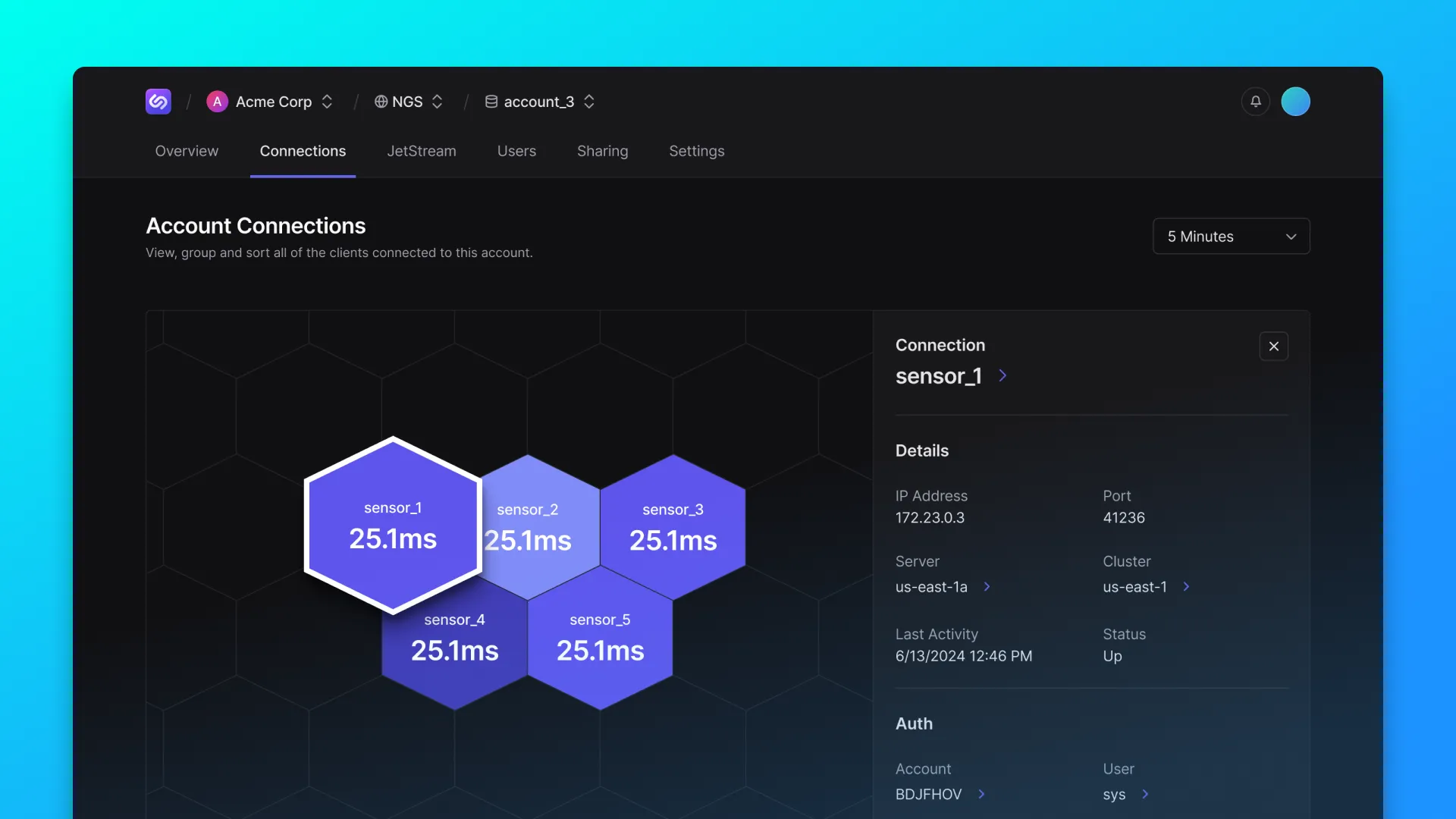Image resolution: width=1456 pixels, height=819 pixels.
Task: Switch to the Settings tab
Action: tap(696, 151)
